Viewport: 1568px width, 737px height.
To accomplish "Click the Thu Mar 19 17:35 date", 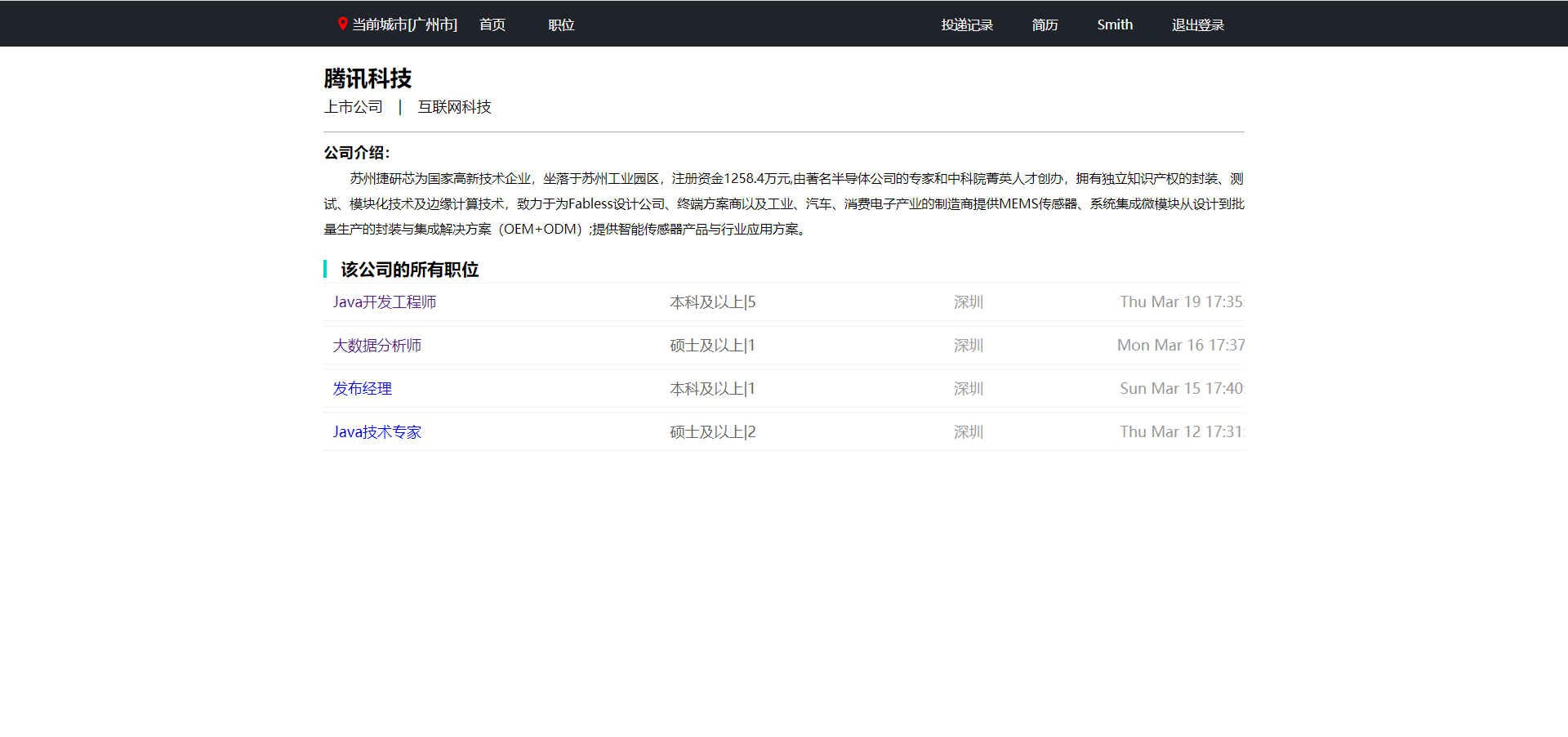I will (1182, 302).
